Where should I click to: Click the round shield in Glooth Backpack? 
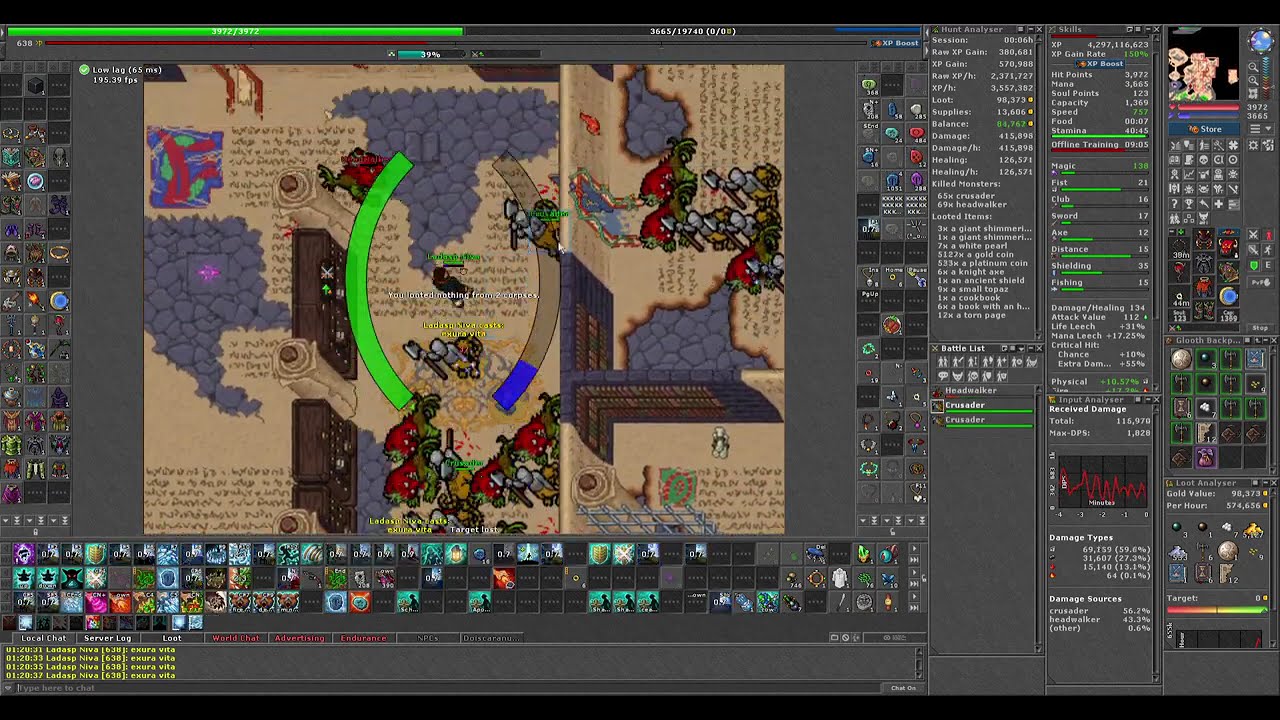tap(1181, 359)
